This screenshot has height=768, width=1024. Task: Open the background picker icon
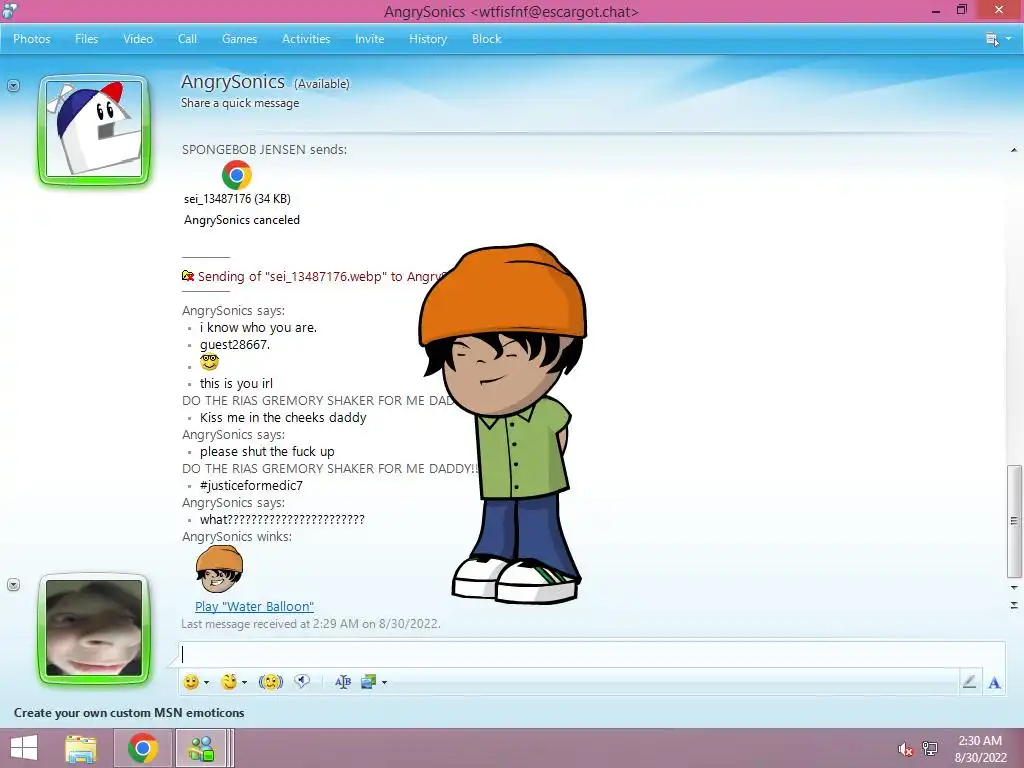coord(368,682)
